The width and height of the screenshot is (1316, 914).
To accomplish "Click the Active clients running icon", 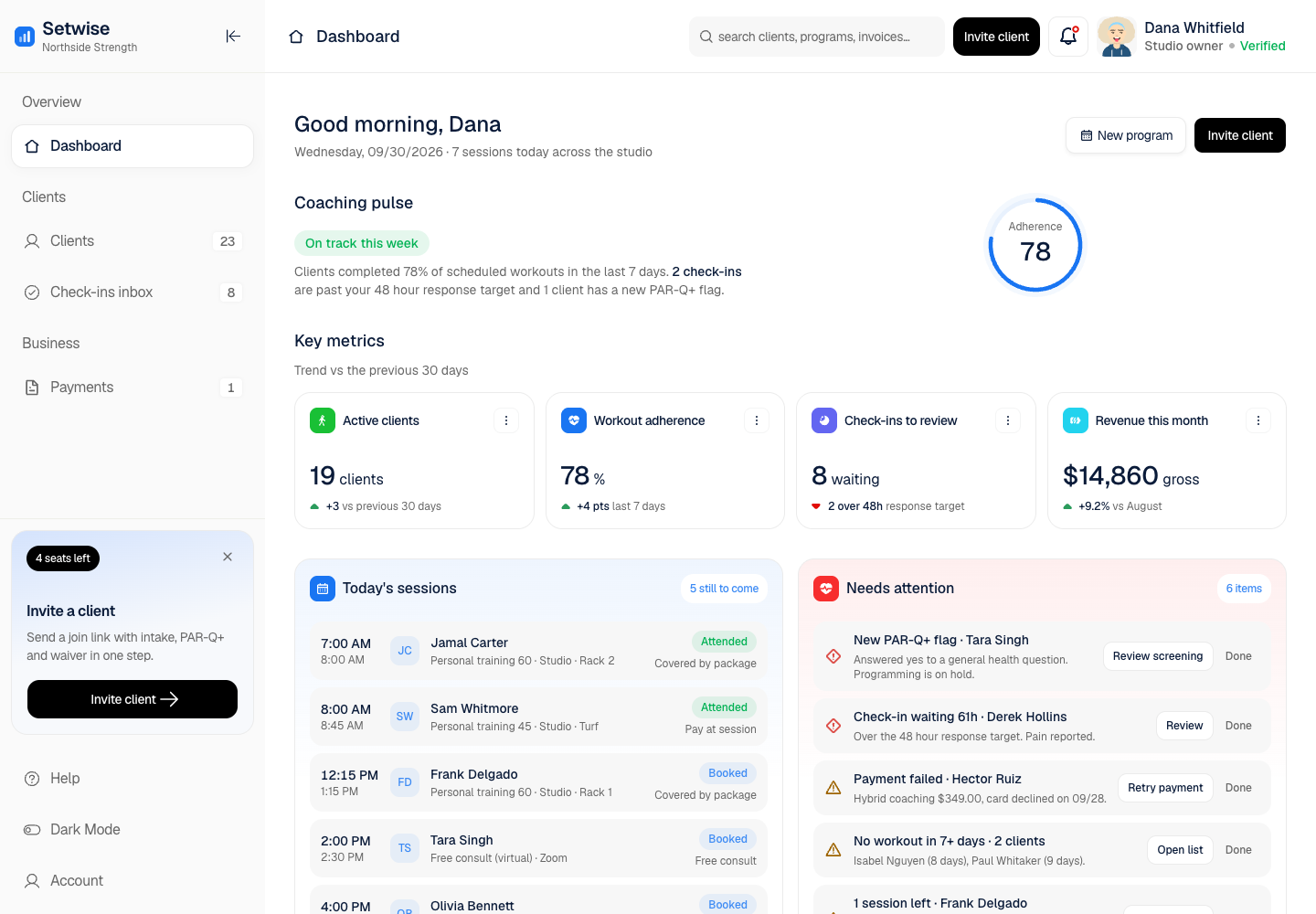I will (323, 420).
